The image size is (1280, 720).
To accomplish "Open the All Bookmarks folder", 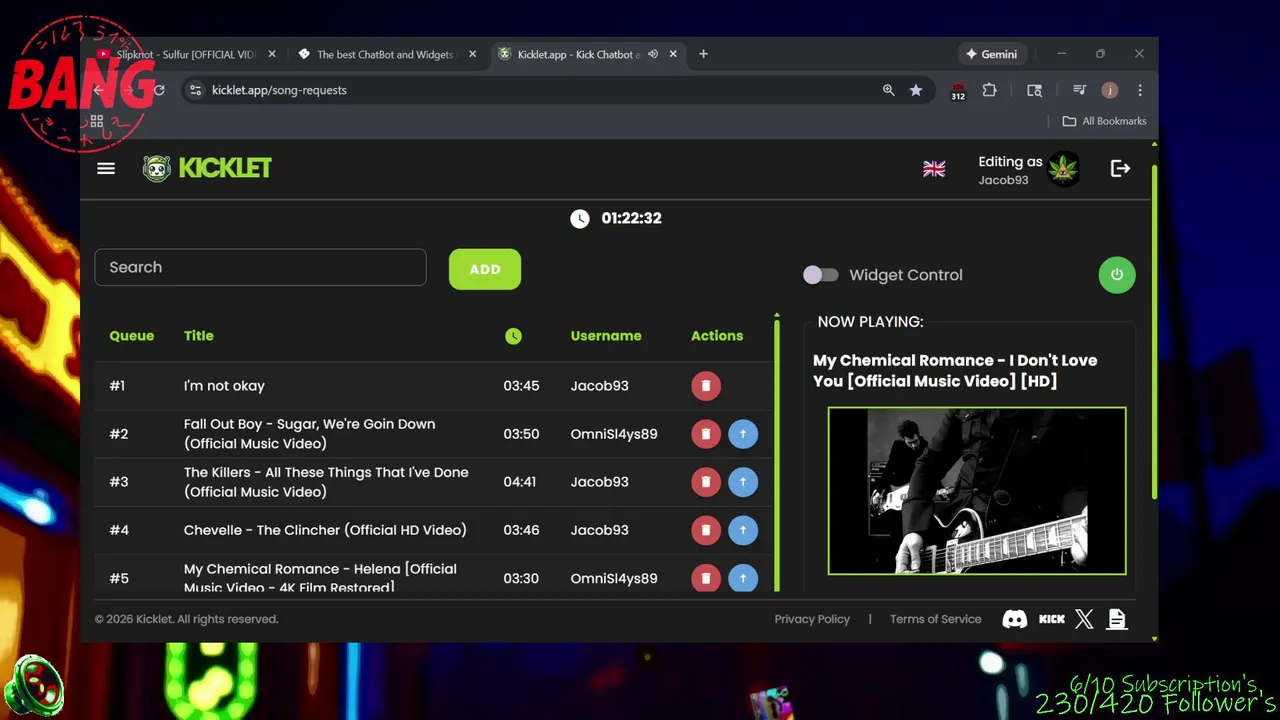I will tap(1104, 121).
